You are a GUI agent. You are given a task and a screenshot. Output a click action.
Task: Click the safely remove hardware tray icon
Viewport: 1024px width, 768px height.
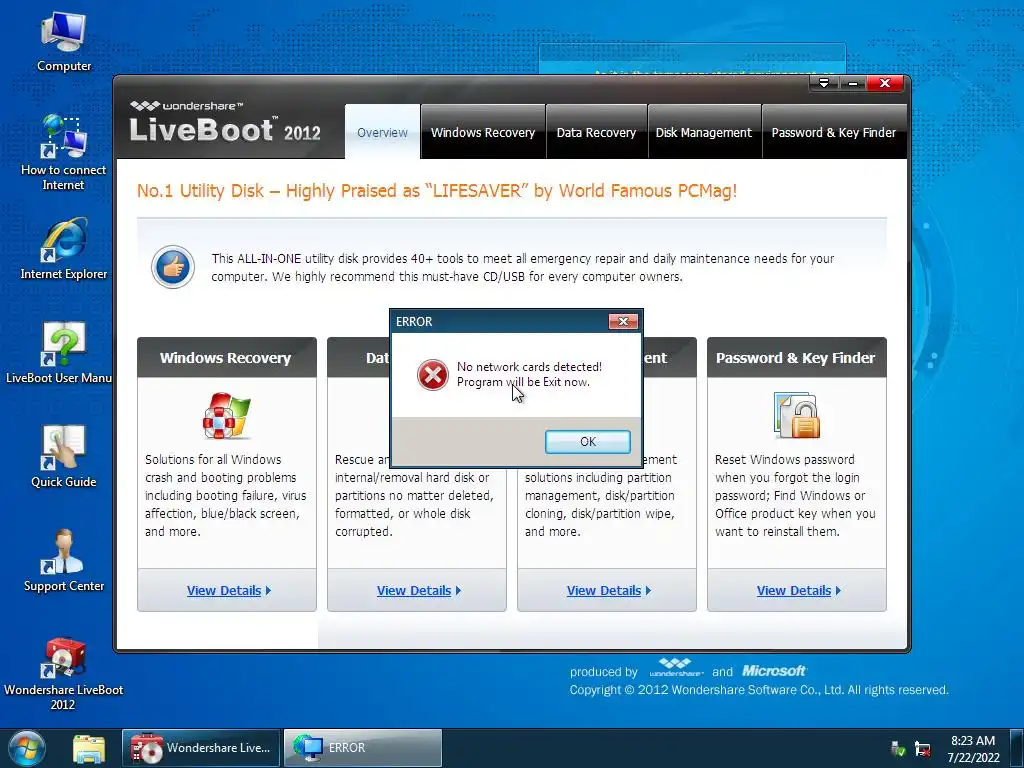[x=898, y=748]
